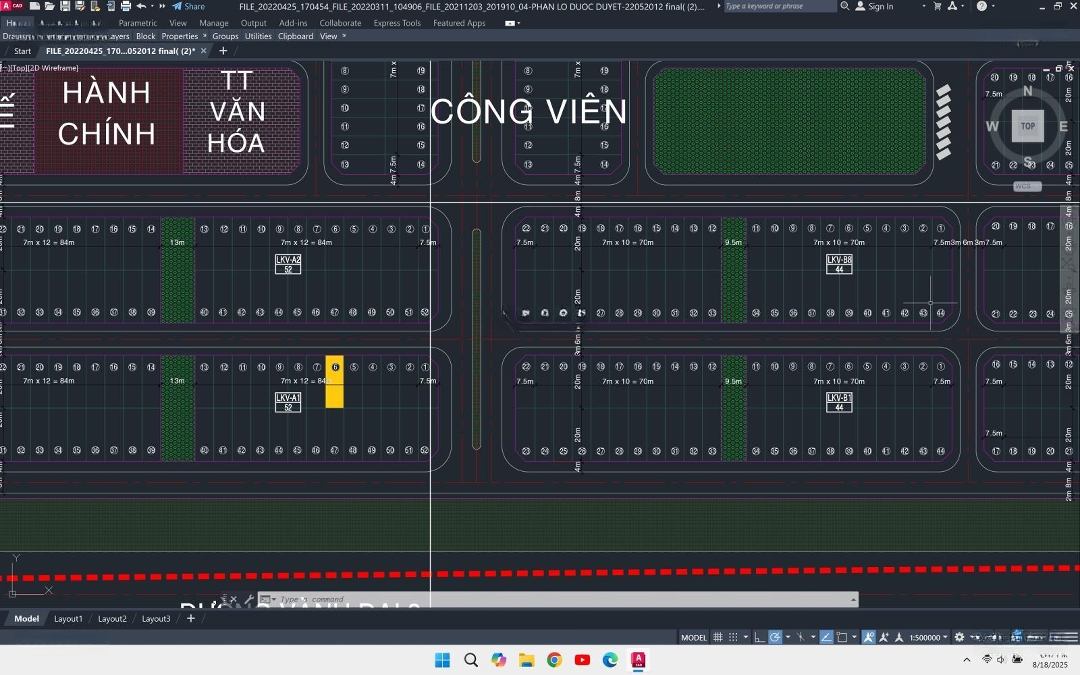This screenshot has height=675, width=1080.
Task: Click the TOP face of the ViewCube
Action: (x=1027, y=126)
